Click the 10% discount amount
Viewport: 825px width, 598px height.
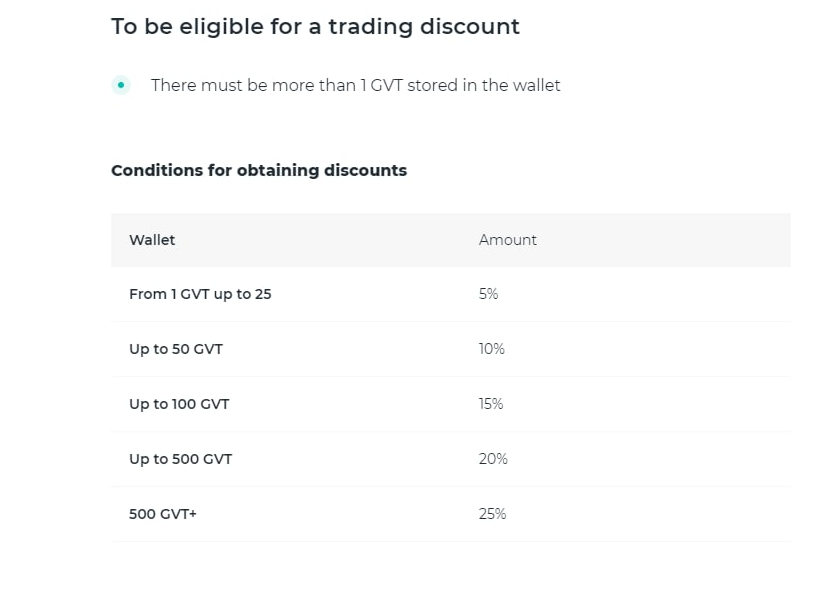492,349
